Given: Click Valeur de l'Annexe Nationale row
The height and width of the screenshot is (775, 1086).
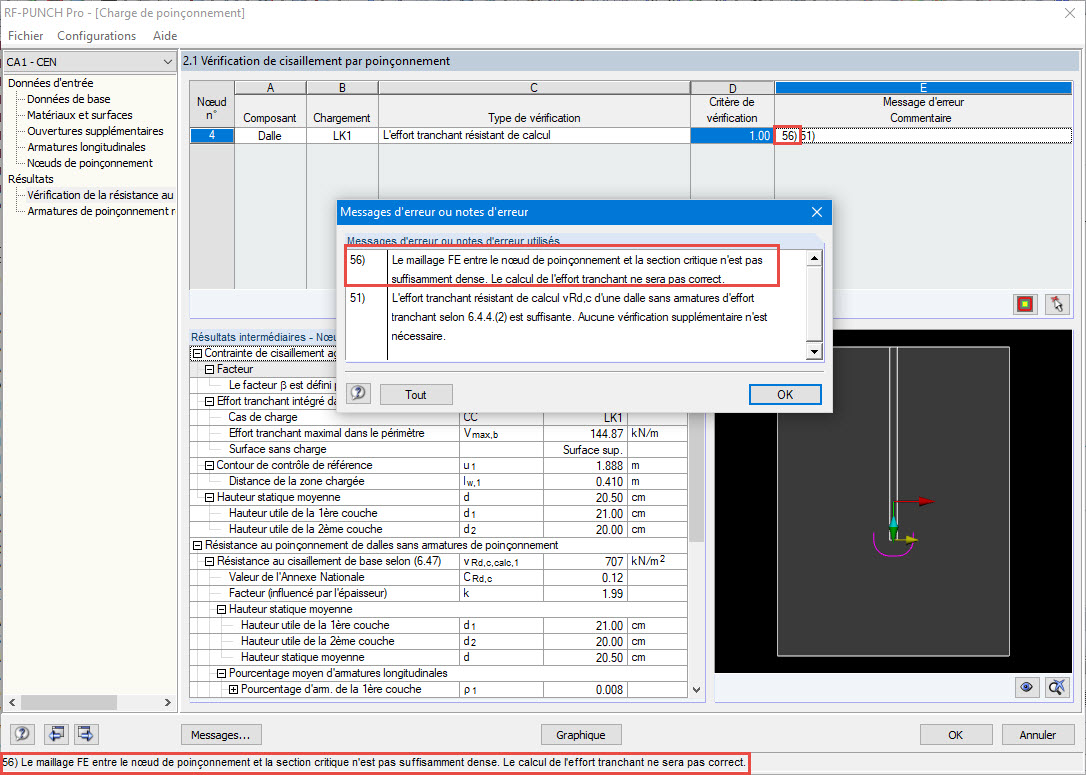Looking at the screenshot, I should click(438, 578).
